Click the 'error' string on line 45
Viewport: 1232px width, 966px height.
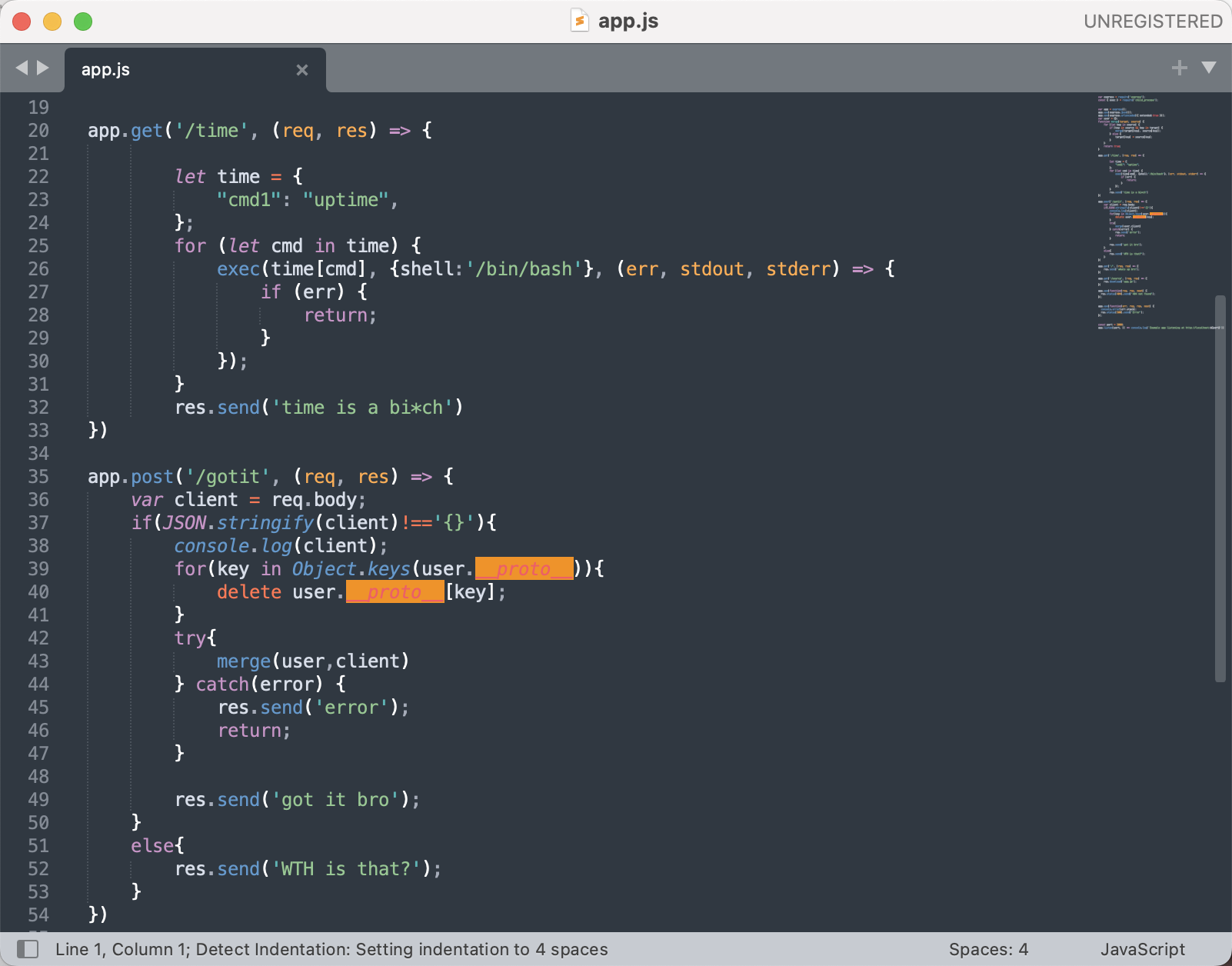click(x=351, y=708)
